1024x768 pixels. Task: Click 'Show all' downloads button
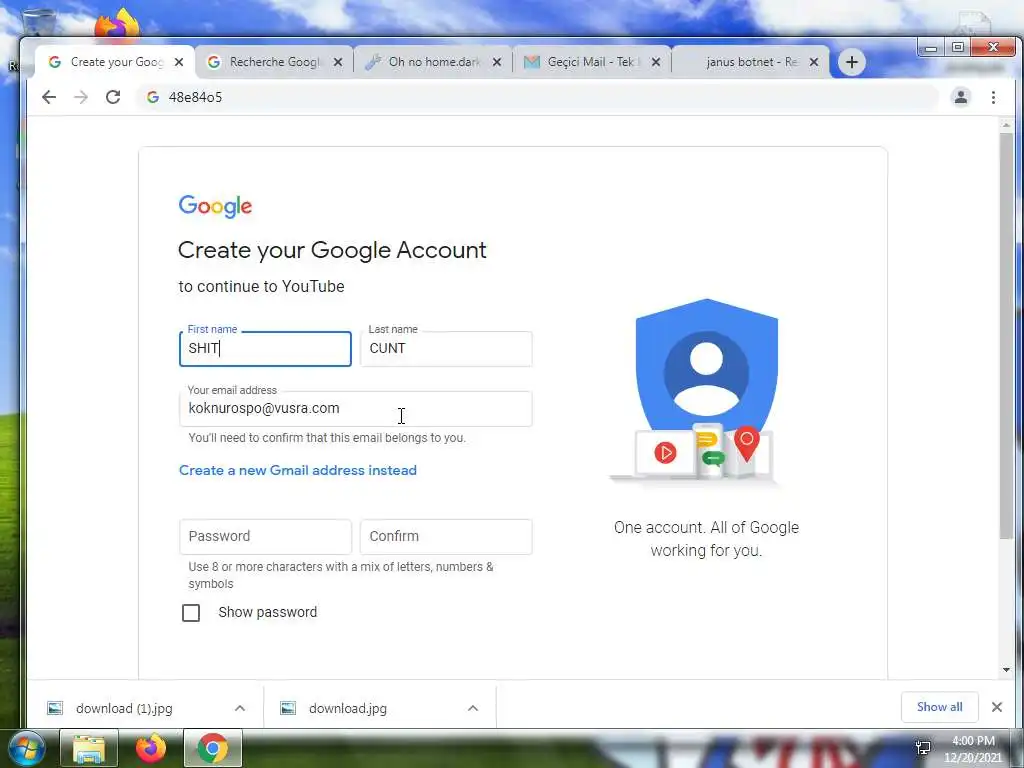(x=939, y=707)
